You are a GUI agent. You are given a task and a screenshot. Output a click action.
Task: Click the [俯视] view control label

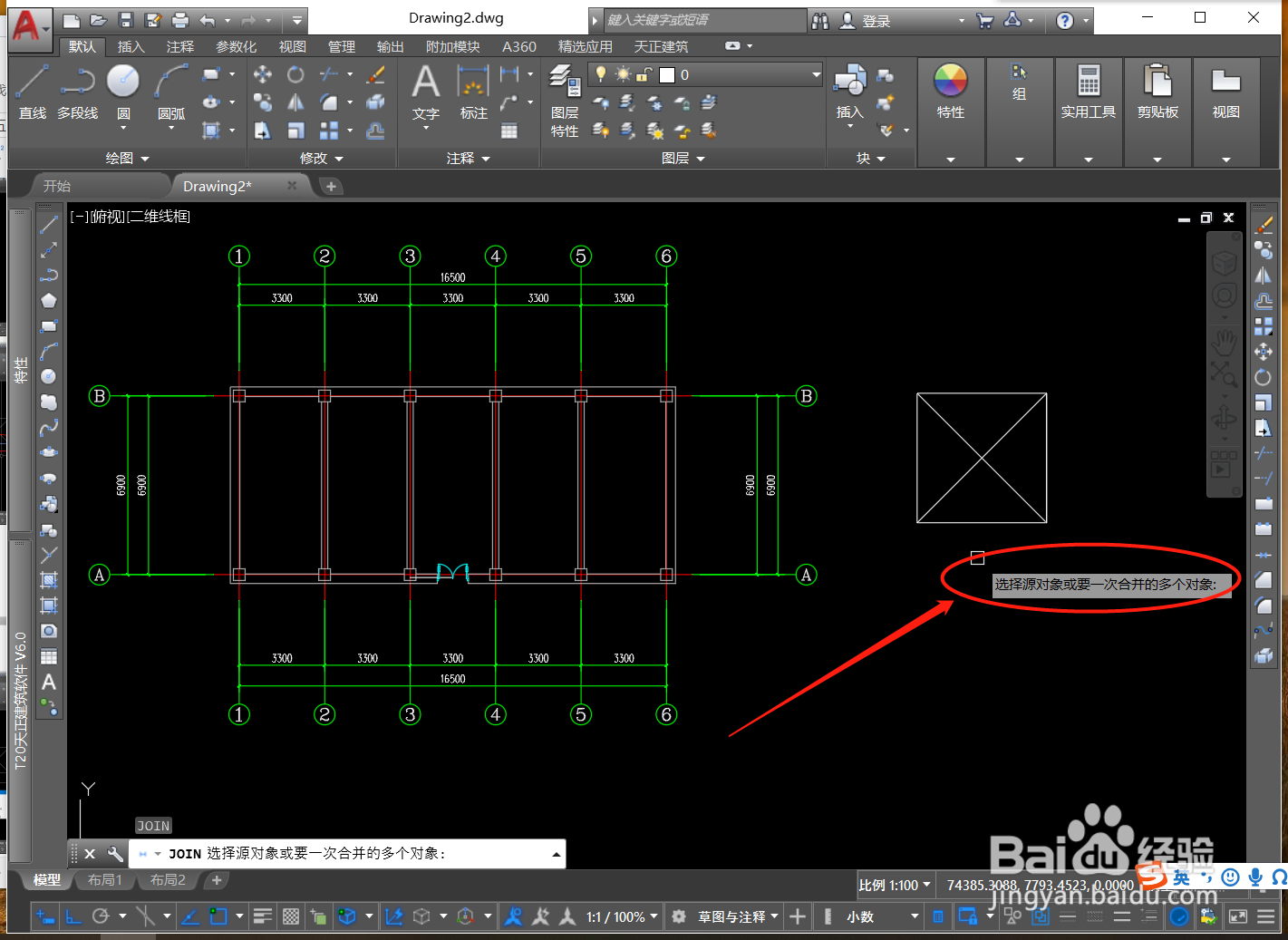109,217
